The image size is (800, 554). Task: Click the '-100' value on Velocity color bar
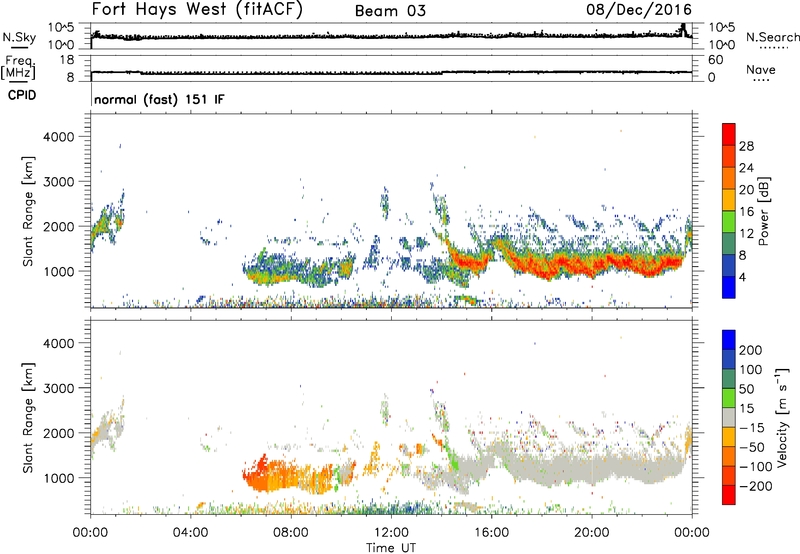[x=756, y=467]
